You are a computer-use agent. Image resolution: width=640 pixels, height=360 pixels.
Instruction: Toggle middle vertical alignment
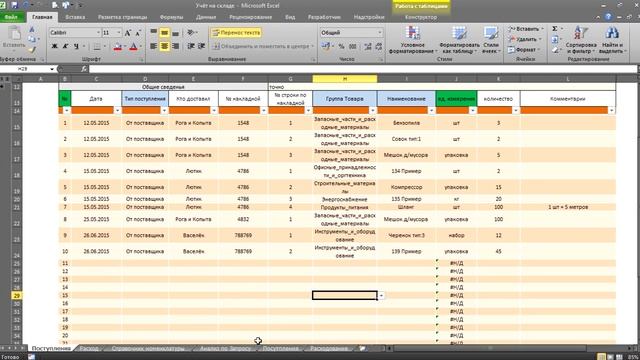tap(164, 33)
